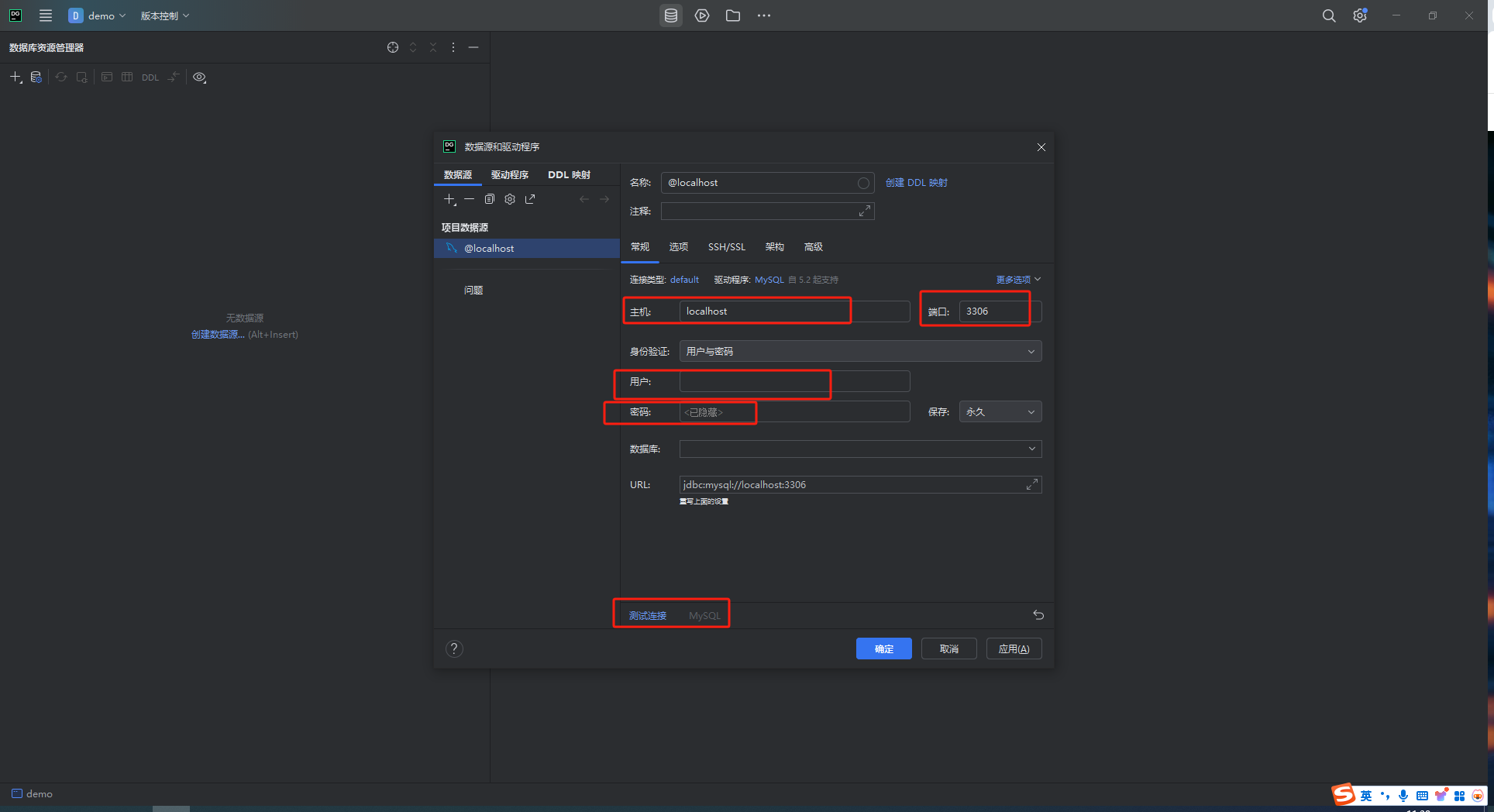
Task: Click the 确定 button
Action: click(x=884, y=649)
